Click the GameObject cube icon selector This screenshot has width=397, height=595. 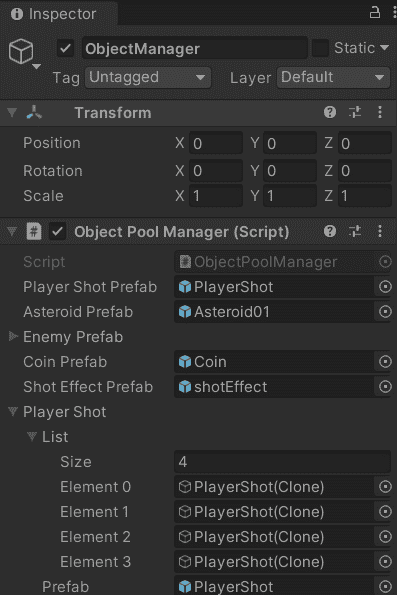(x=24, y=53)
